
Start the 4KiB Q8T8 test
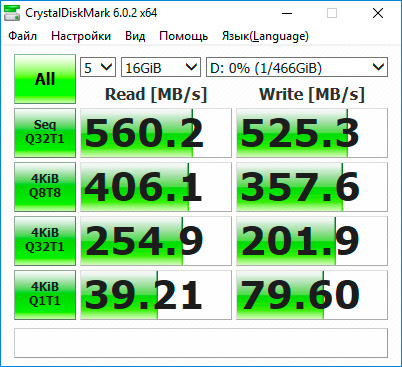(x=45, y=187)
